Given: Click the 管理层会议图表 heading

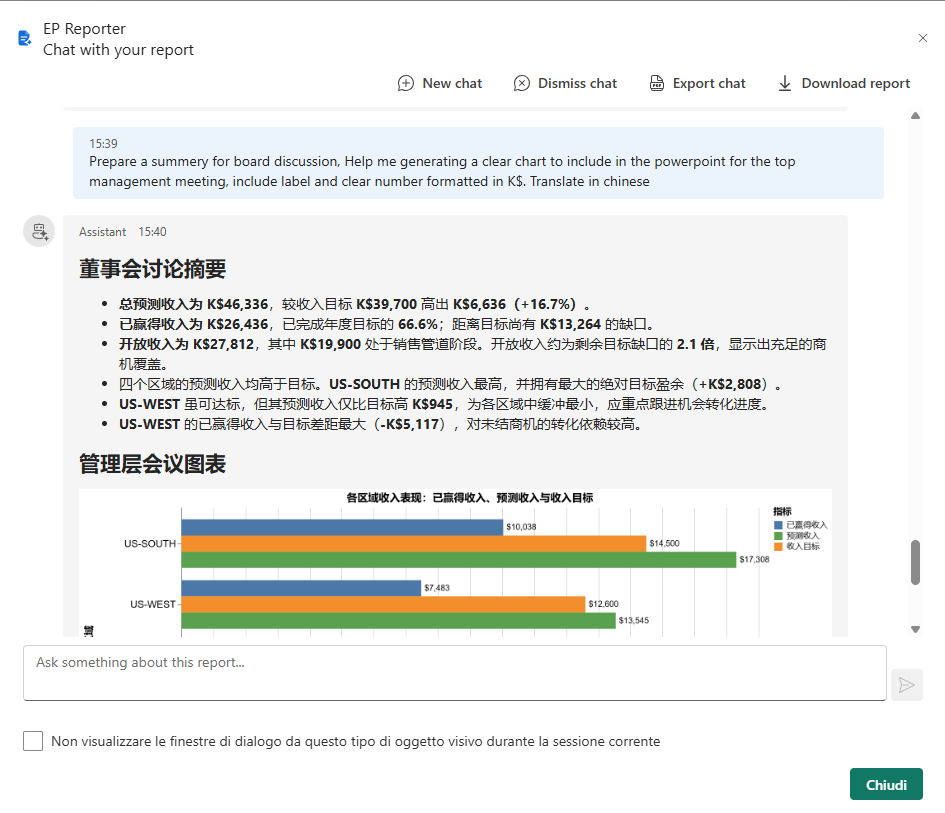Looking at the screenshot, I should pyautogui.click(x=152, y=464).
